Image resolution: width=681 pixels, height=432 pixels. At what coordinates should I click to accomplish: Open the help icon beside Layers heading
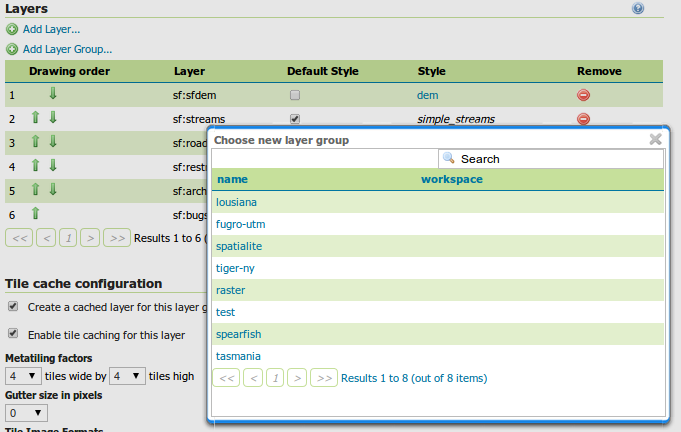click(638, 8)
